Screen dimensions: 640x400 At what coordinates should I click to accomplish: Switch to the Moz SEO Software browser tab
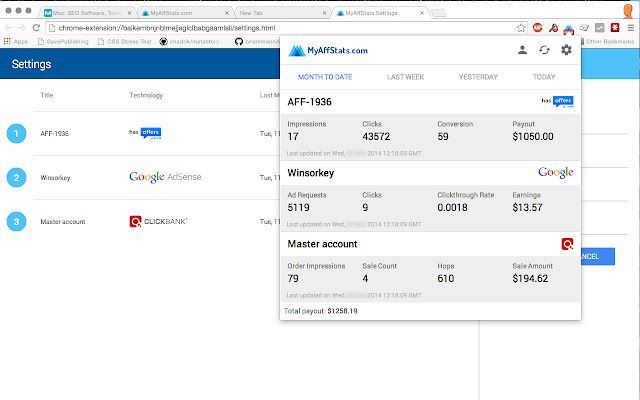87,13
